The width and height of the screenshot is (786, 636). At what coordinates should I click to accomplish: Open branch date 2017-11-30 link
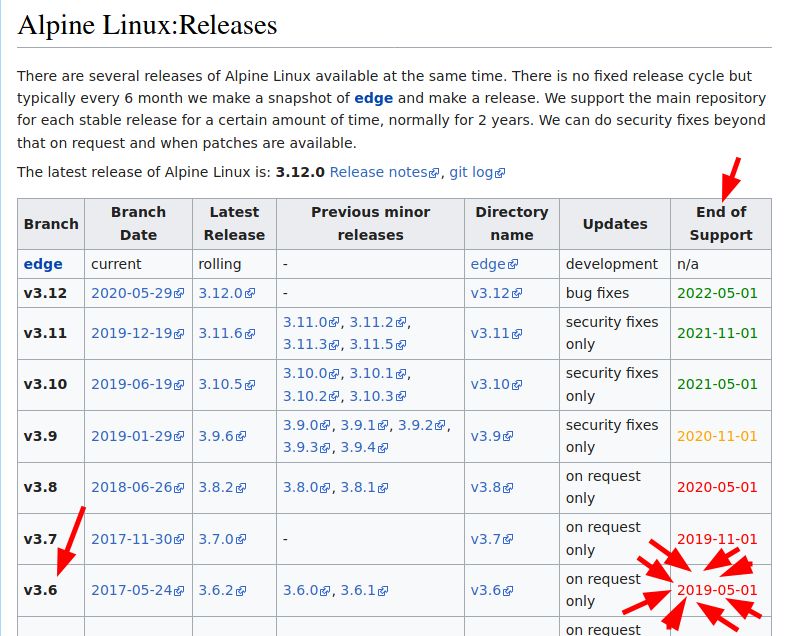137,539
